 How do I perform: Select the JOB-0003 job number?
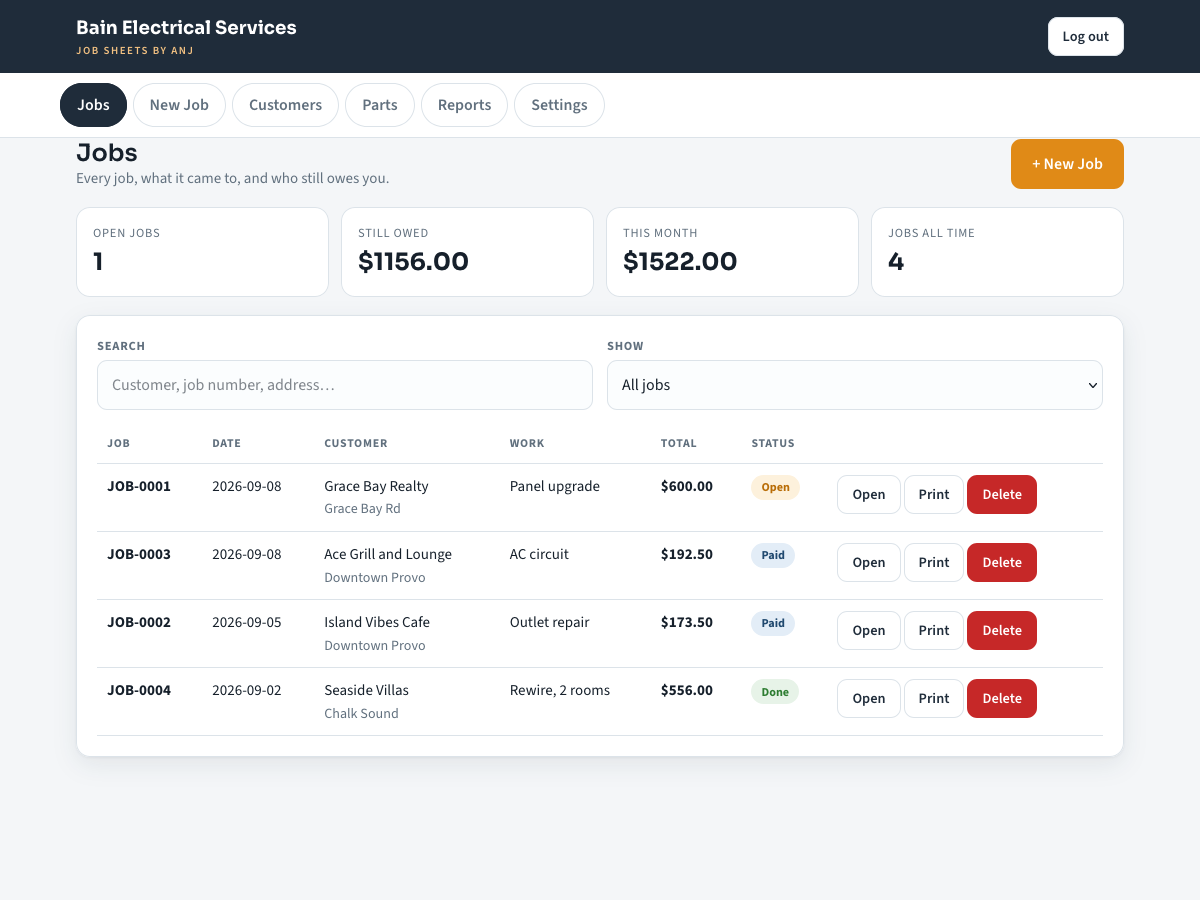(x=139, y=554)
